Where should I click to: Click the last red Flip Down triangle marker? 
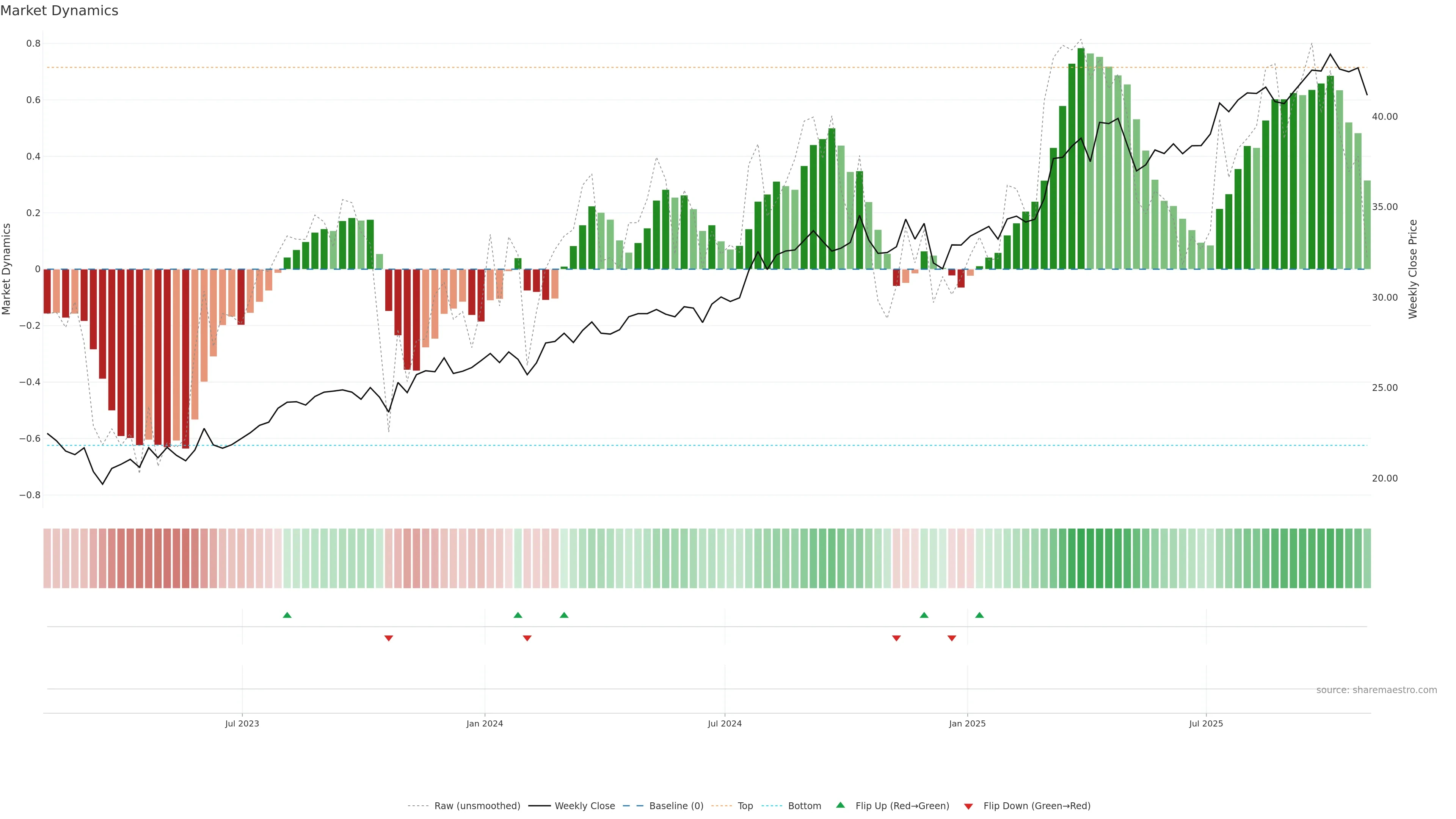[x=952, y=638]
